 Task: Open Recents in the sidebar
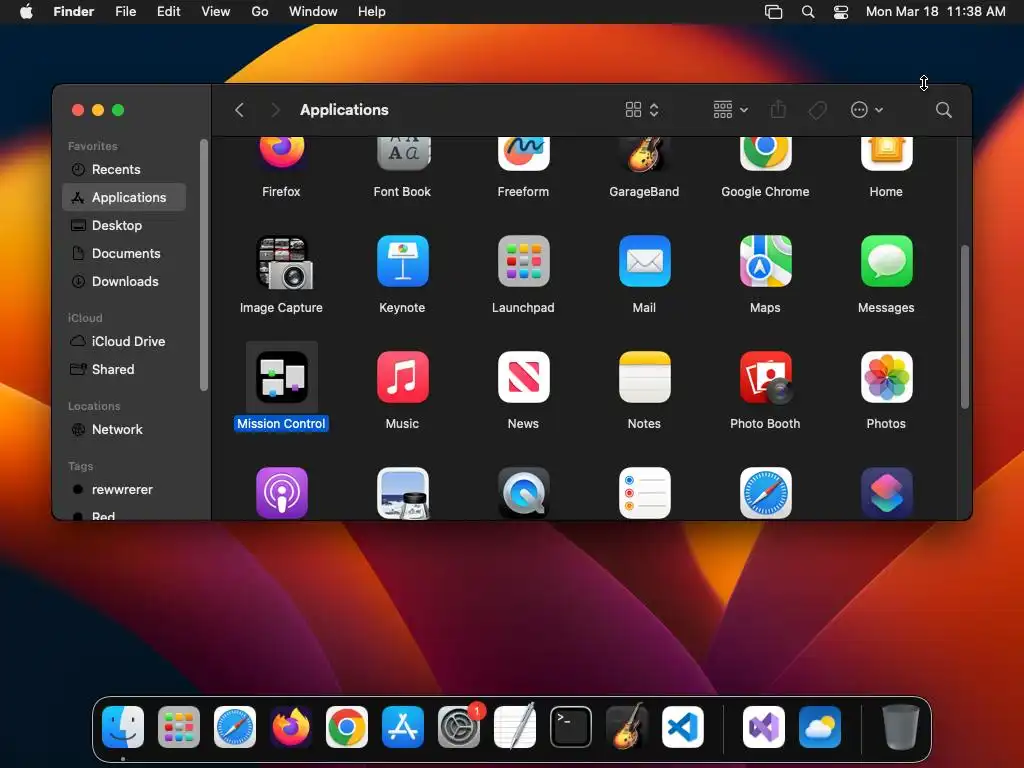[124, 169]
